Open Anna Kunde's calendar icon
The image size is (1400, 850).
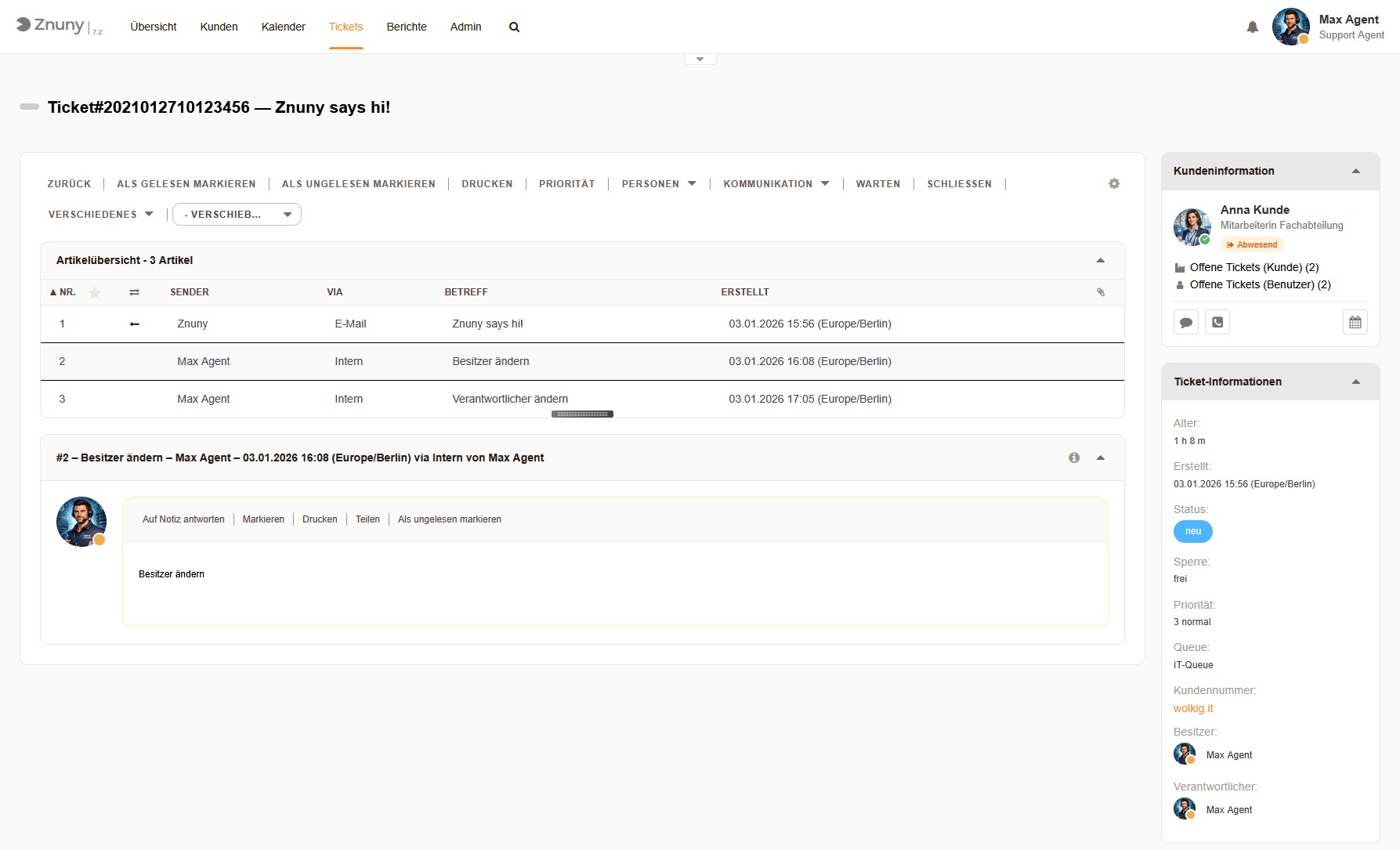coord(1355,321)
